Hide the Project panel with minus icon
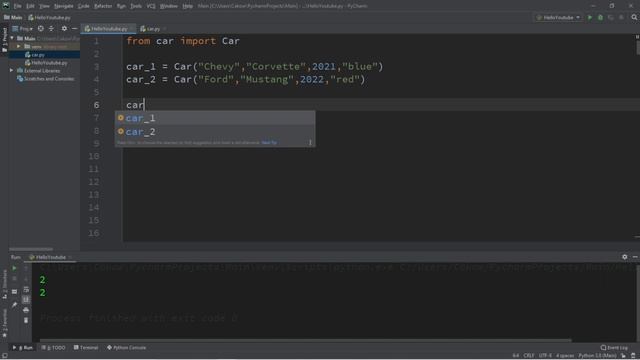The height and width of the screenshot is (360, 640). coord(74,29)
